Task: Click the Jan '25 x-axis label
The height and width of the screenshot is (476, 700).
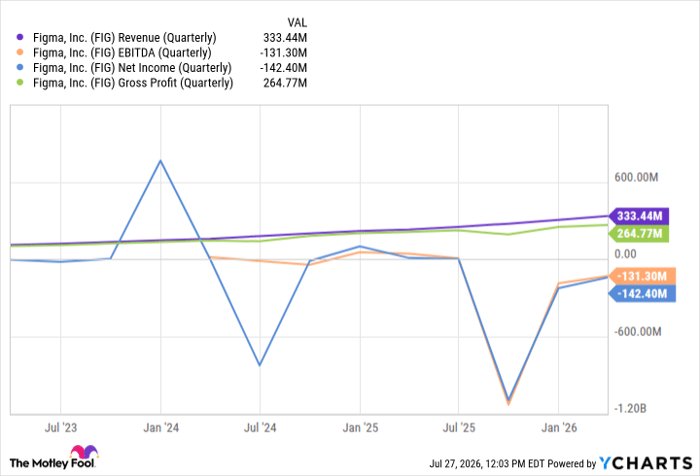Action: pos(360,428)
